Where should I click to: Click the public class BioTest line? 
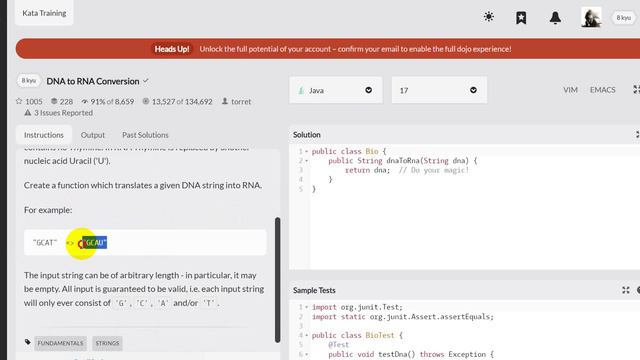point(357,336)
